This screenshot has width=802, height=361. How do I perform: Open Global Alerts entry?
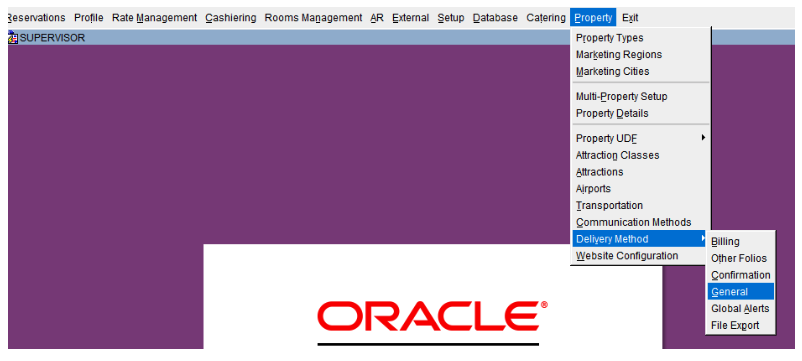point(740,308)
